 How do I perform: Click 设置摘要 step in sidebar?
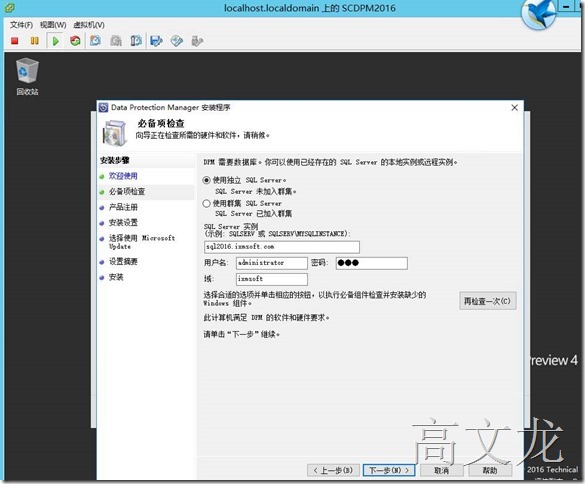pyautogui.click(x=123, y=262)
